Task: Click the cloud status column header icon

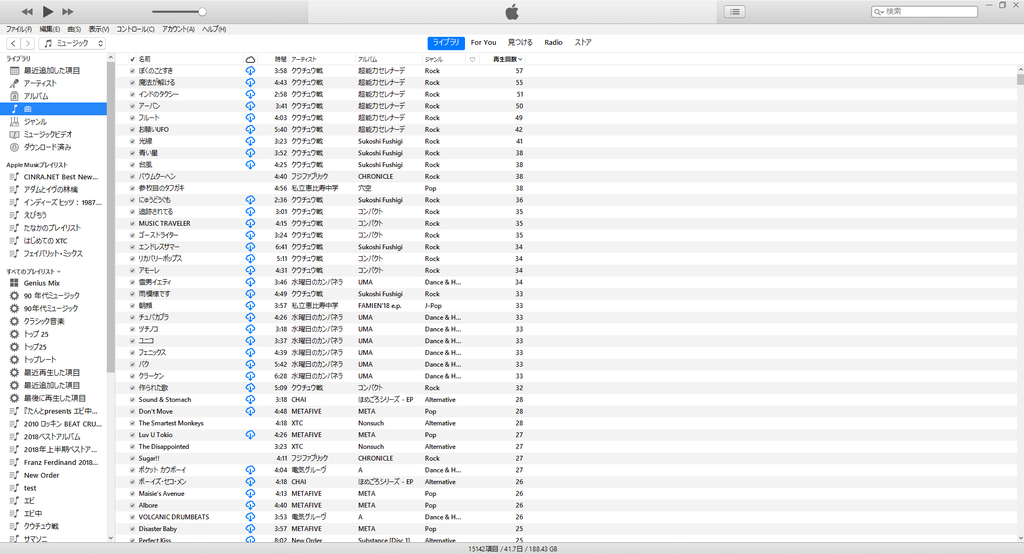Action: pyautogui.click(x=250, y=59)
